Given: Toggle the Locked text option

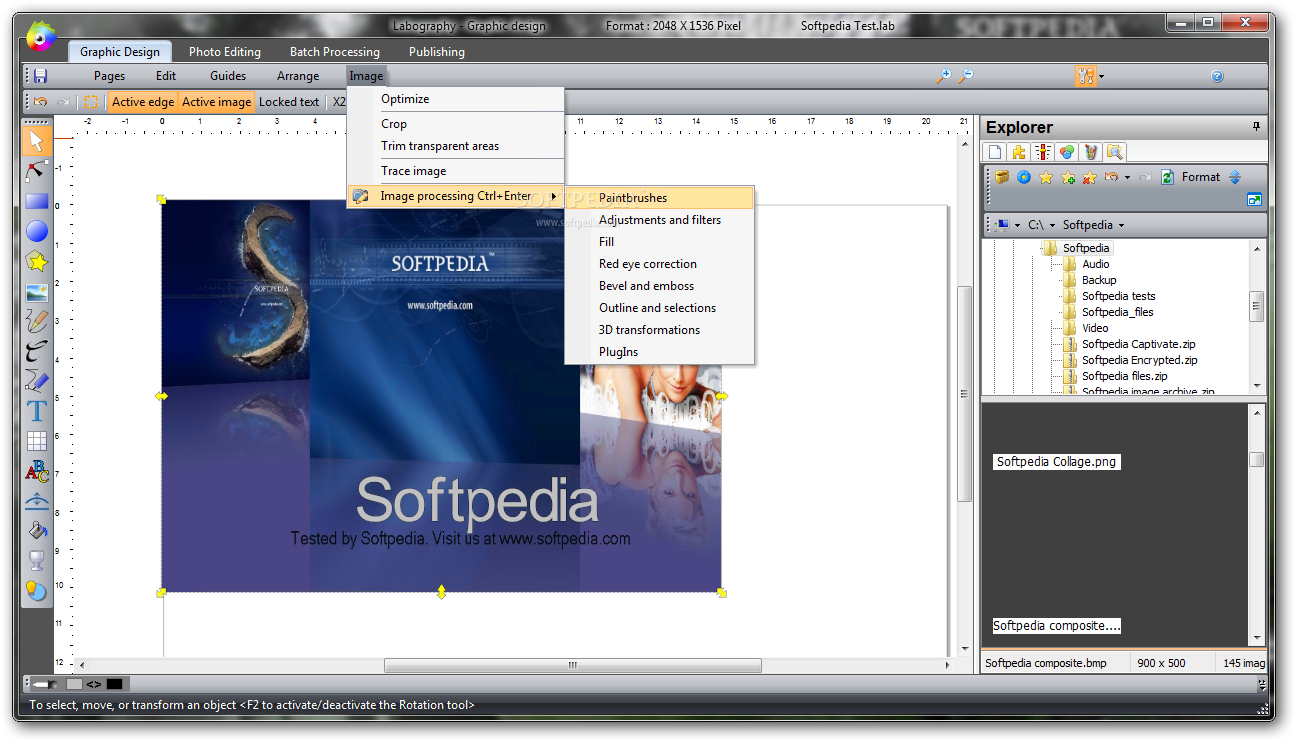Looking at the screenshot, I should coord(289,101).
